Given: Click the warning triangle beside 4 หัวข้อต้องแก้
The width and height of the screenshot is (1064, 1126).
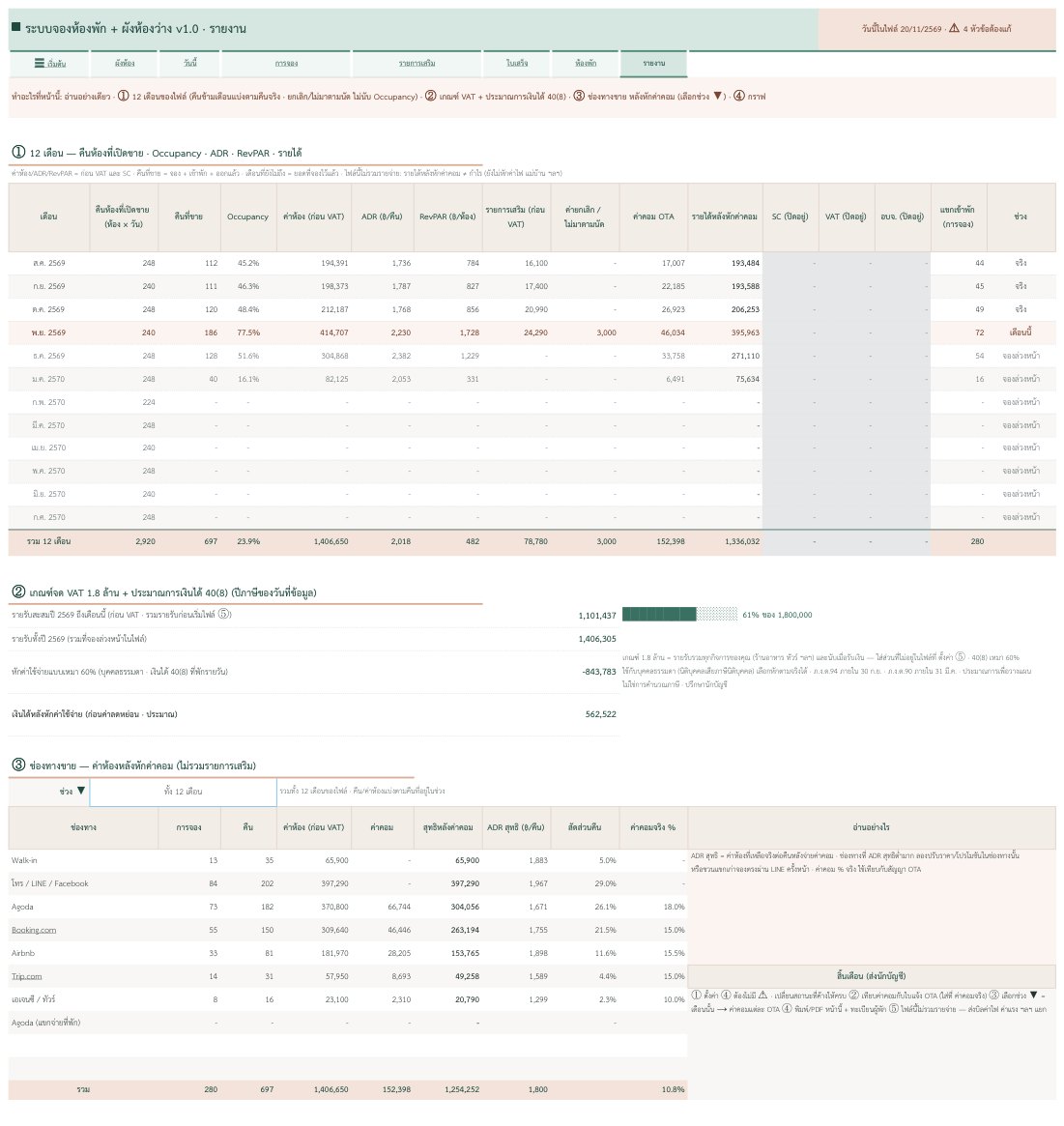Looking at the screenshot, I should point(954,29).
